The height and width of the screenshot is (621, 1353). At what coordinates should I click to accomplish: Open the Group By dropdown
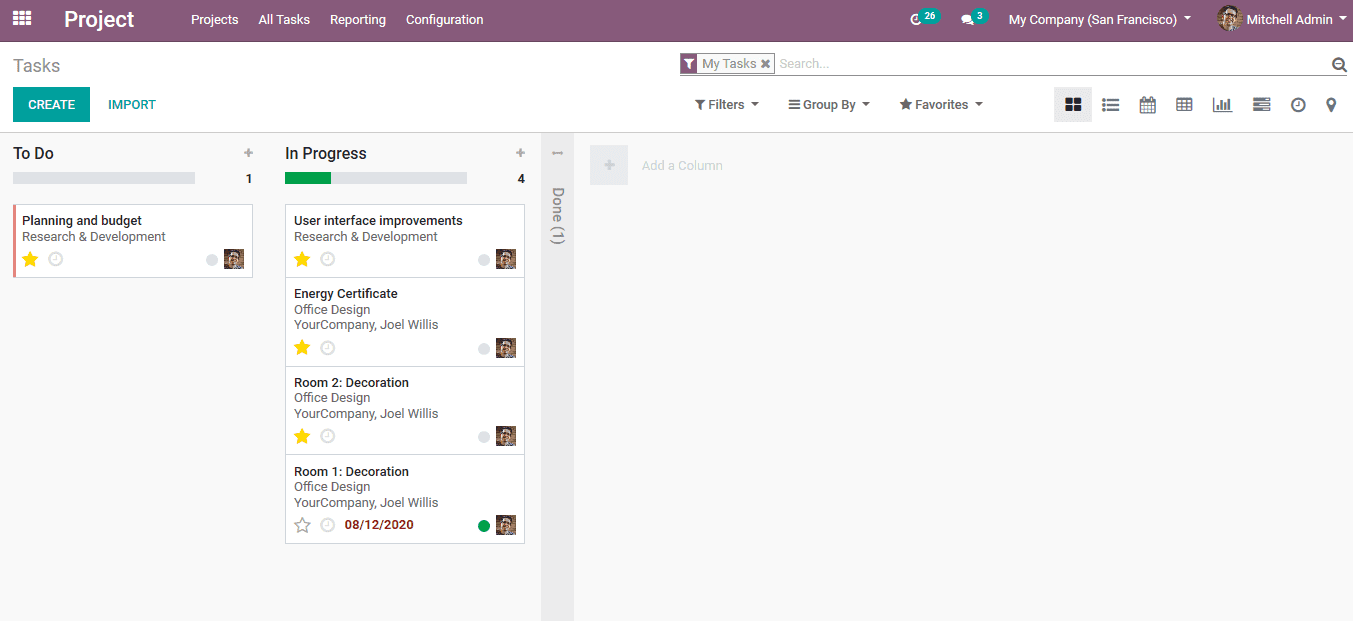[x=829, y=104]
